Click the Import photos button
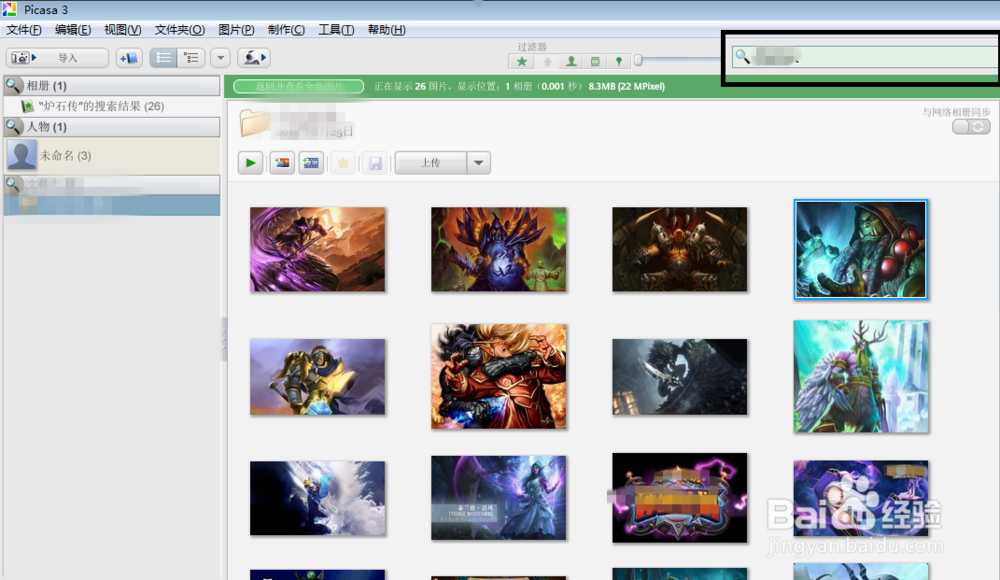The width and height of the screenshot is (1000, 580). click(x=57, y=58)
